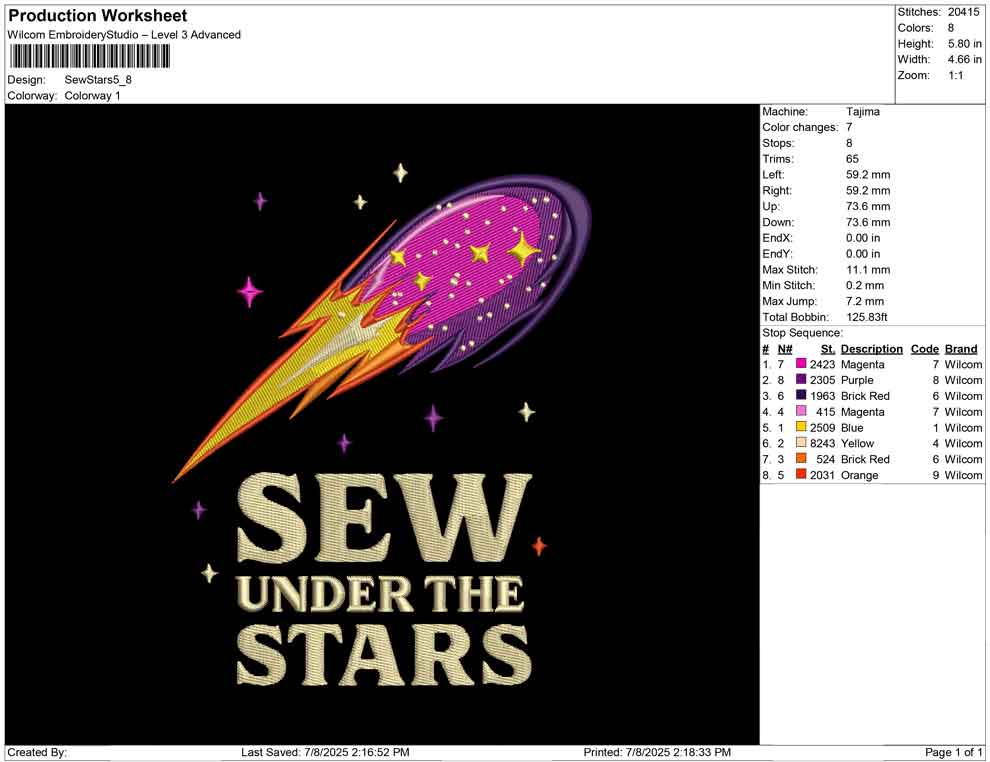Click the Colors count 8 in header
The image size is (990, 762).
point(951,28)
